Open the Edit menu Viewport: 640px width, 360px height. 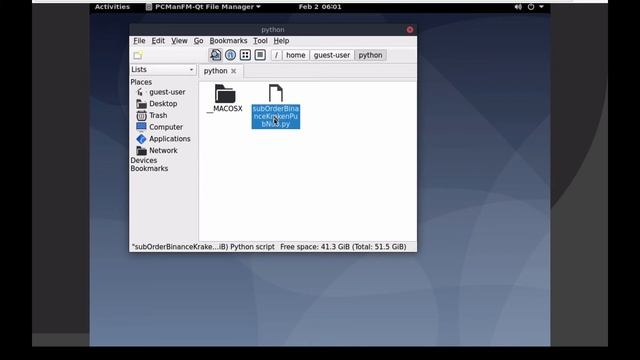[158, 41]
